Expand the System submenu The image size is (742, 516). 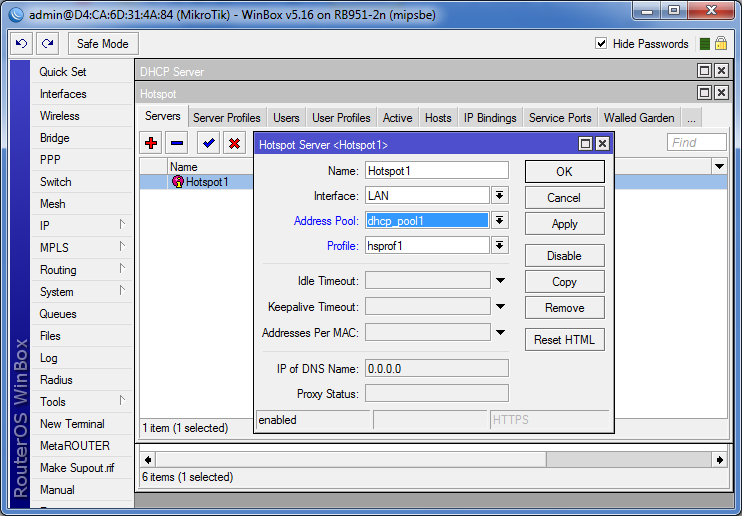point(122,290)
